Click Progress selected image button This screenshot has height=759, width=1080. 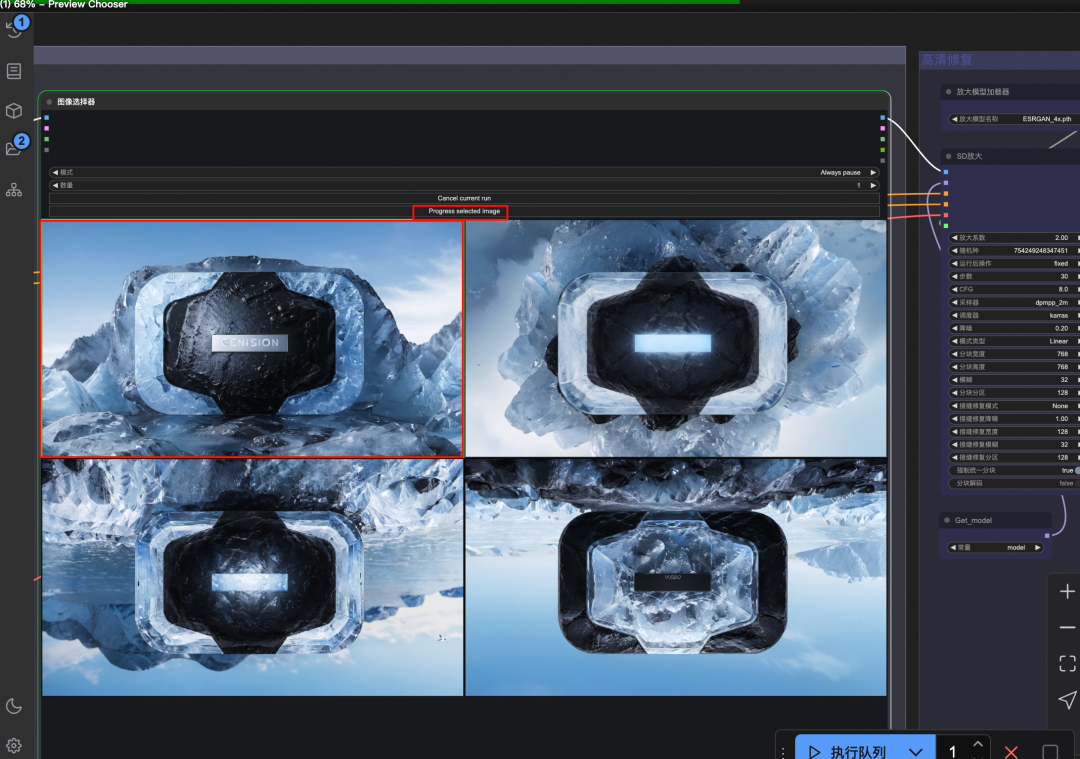click(x=464, y=211)
